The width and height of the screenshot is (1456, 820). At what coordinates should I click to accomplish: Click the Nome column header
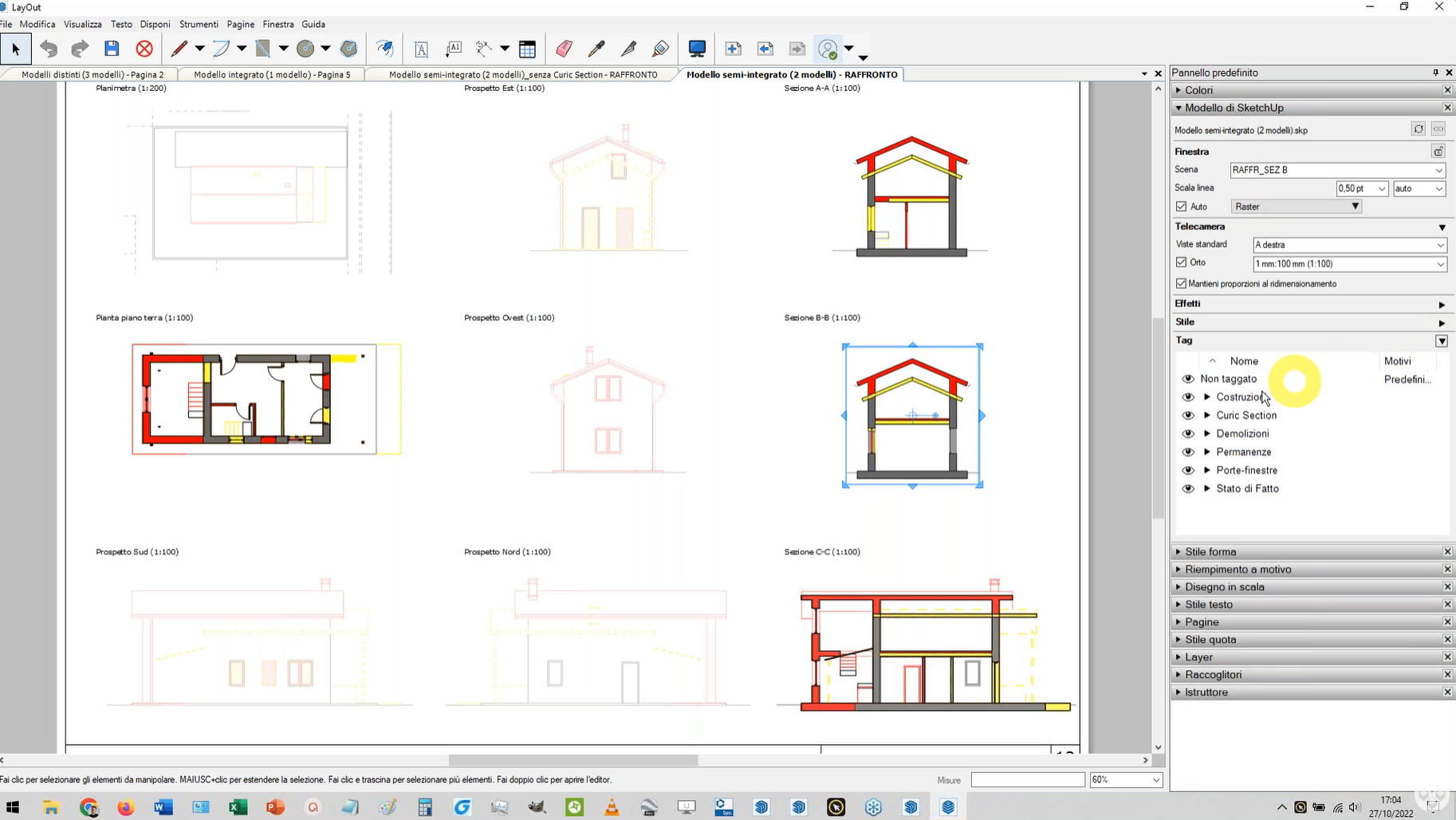click(x=1243, y=361)
